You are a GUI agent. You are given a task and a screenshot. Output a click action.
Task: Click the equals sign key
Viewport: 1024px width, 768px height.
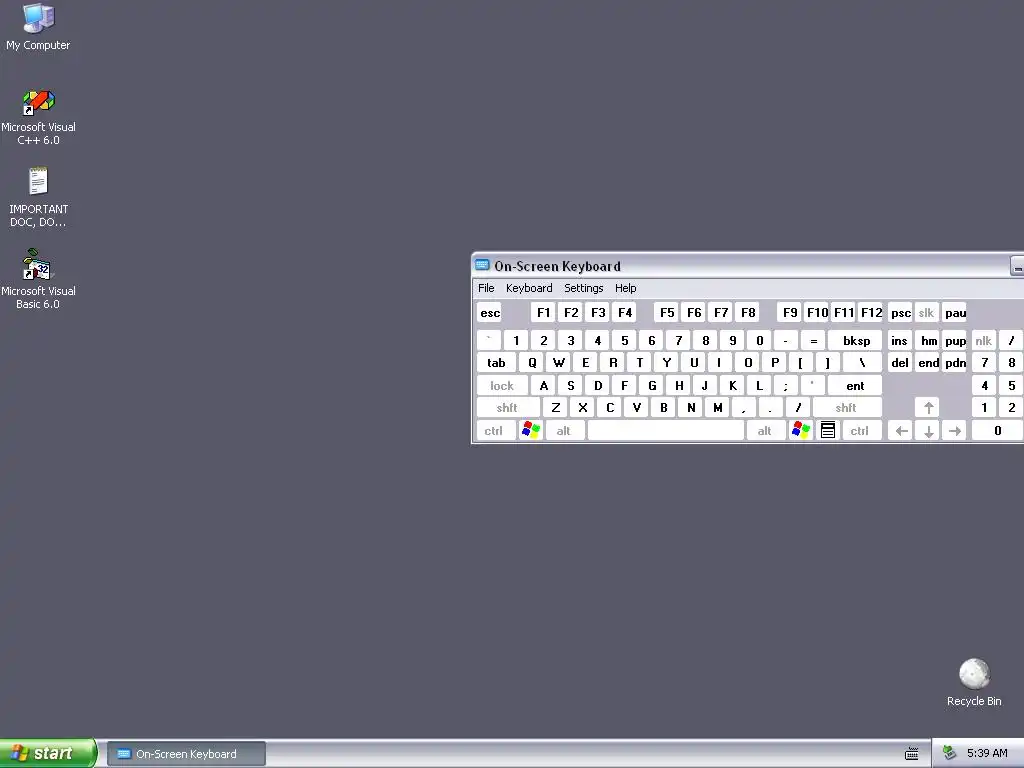pos(813,340)
